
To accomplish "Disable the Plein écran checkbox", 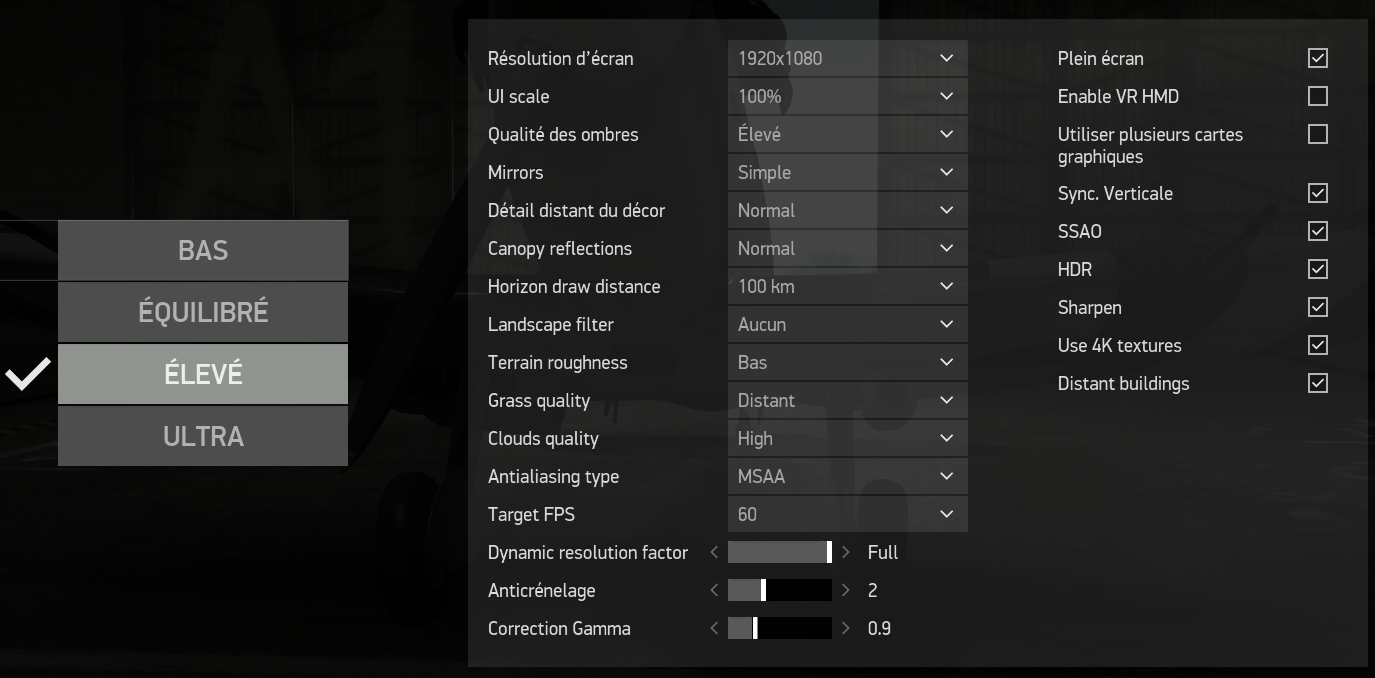I will [x=1318, y=58].
